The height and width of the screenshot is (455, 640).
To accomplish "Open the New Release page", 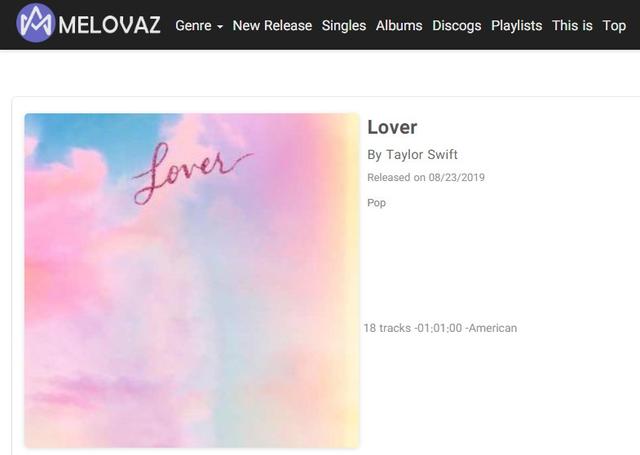I will (272, 26).
